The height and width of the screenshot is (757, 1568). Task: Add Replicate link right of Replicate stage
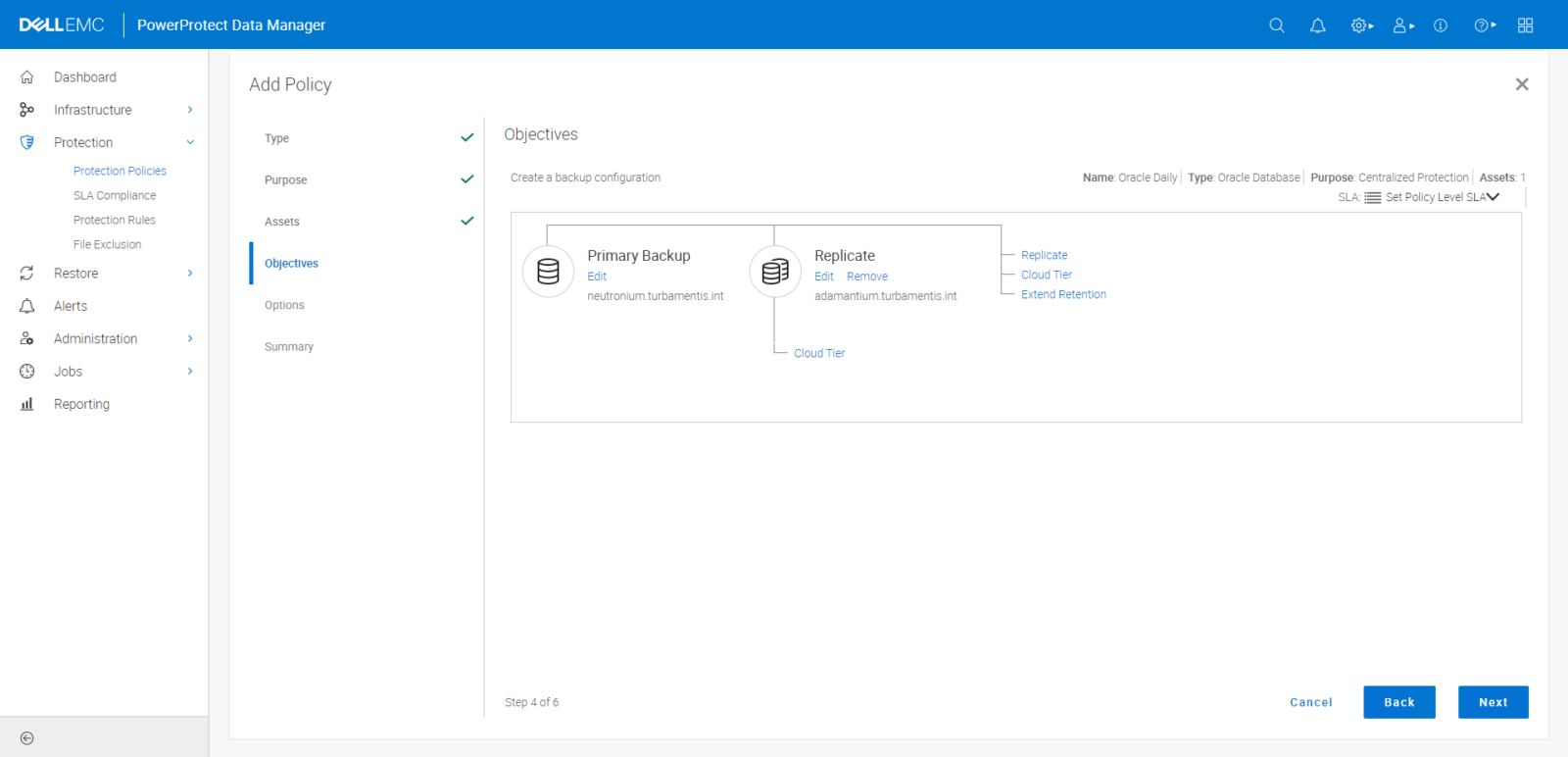coord(1044,255)
